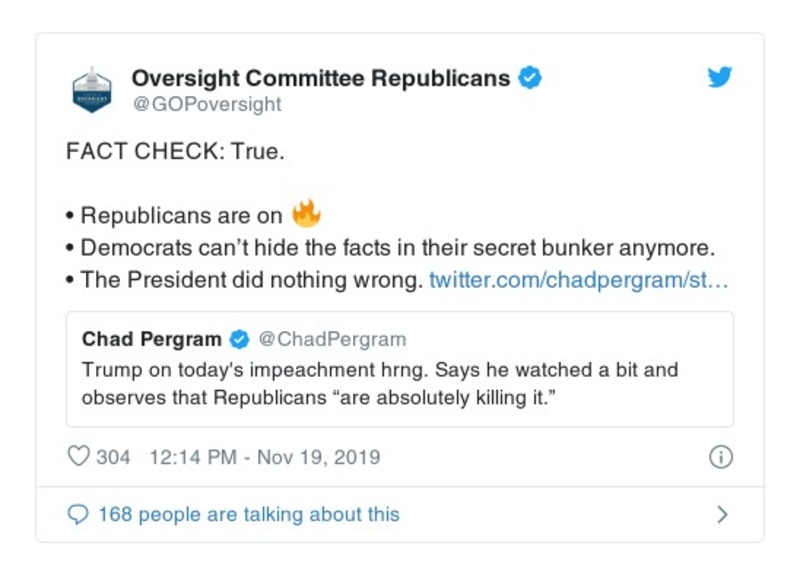Click Chad Pergram's verified badge
The width and height of the screenshot is (800, 578).
[240, 339]
